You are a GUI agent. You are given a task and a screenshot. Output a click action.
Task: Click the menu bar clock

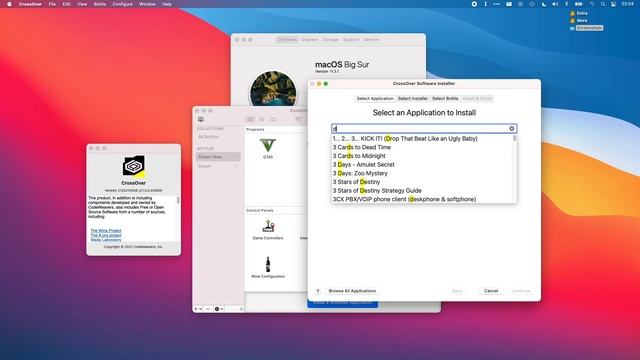click(627, 4)
